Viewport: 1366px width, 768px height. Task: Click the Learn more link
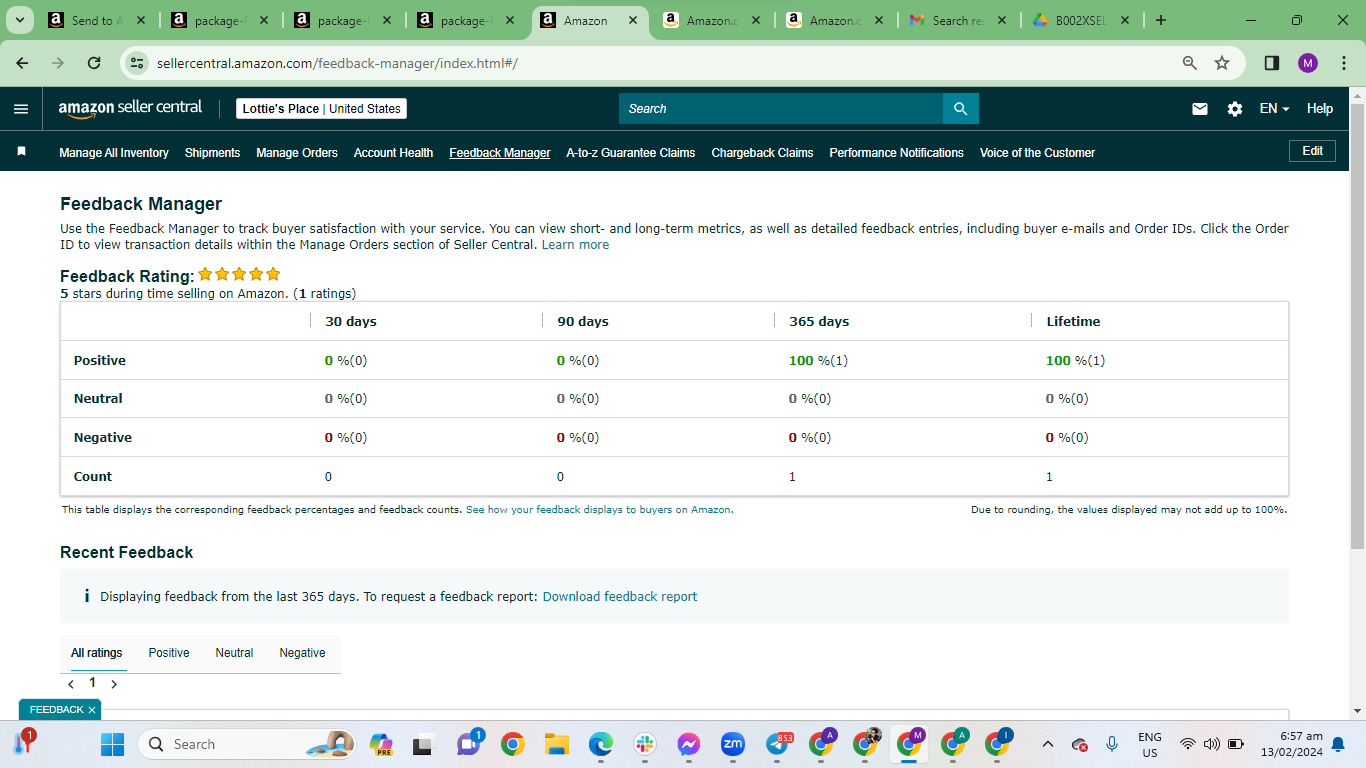(x=575, y=245)
